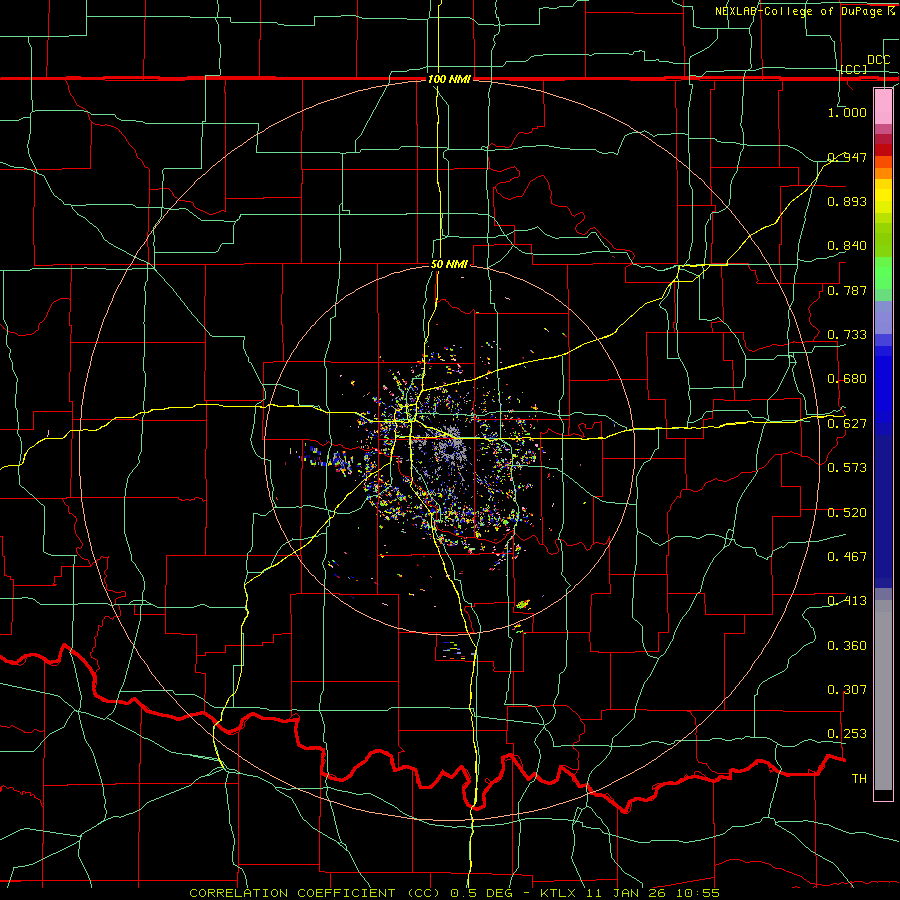Click the 50 NMI range ring label
Screen dimensions: 900x900
(x=449, y=264)
